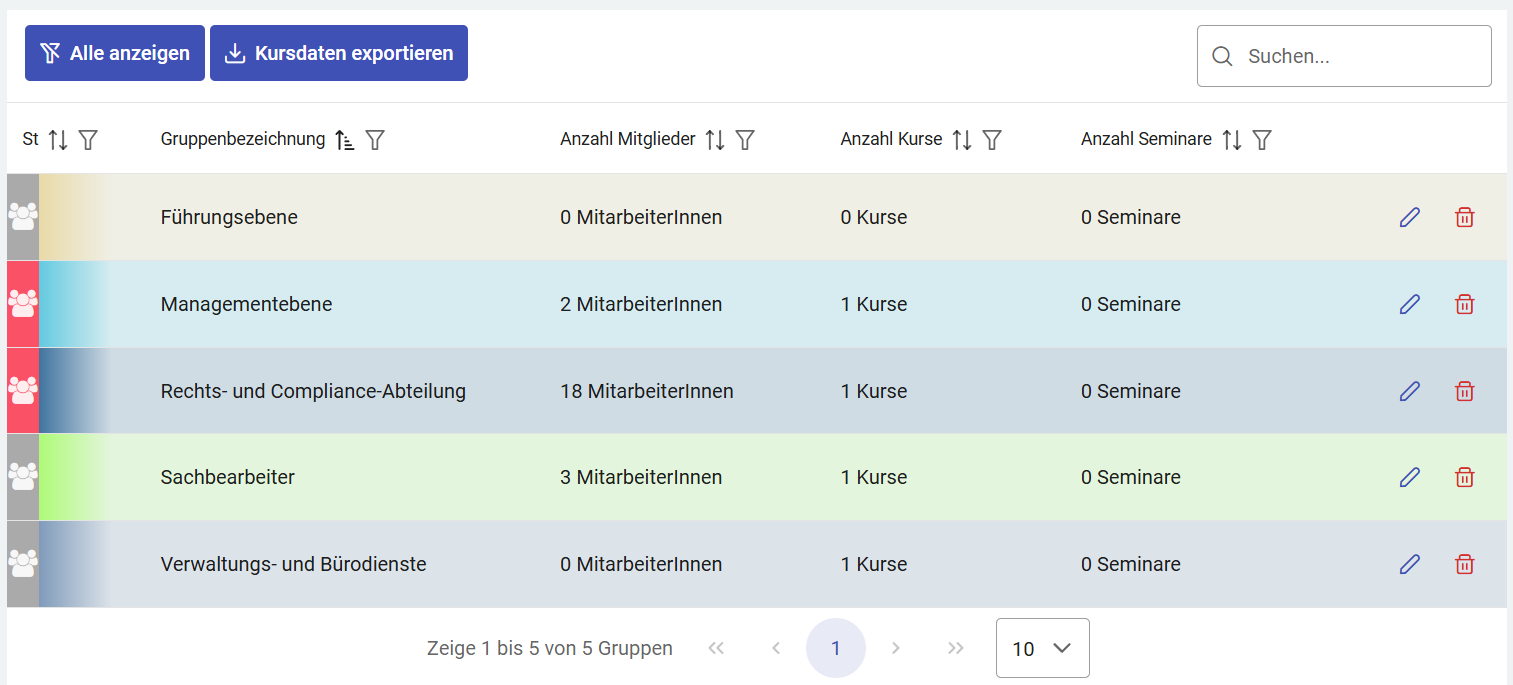Click the red status icon of Managementebene

[x=22, y=304]
